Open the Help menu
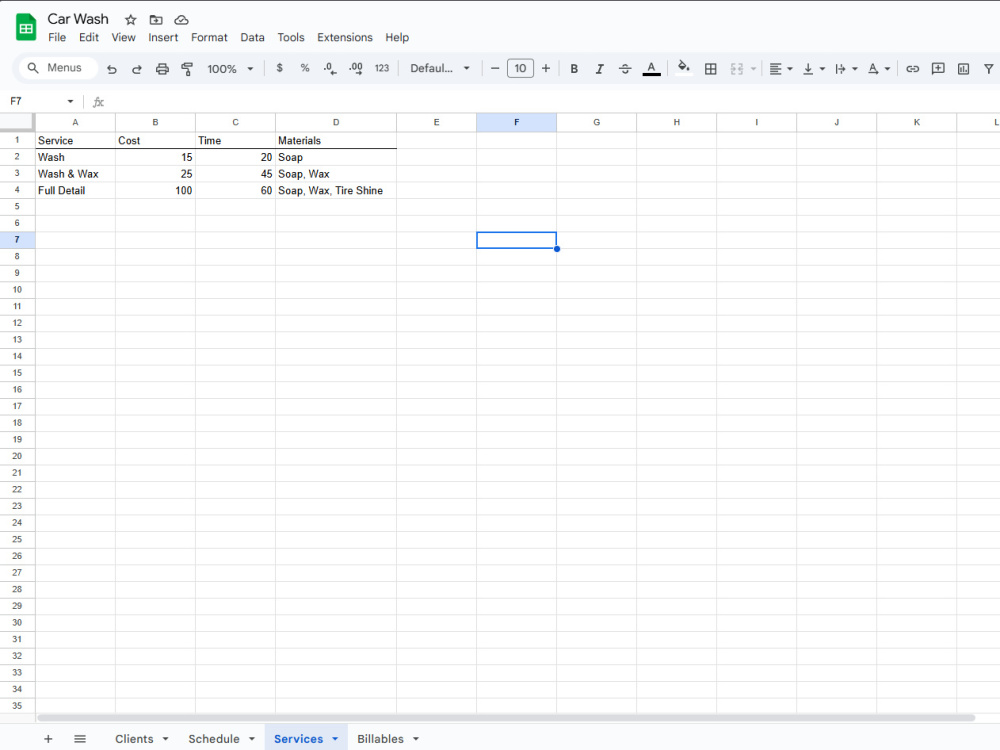The width and height of the screenshot is (1000, 750). click(397, 38)
